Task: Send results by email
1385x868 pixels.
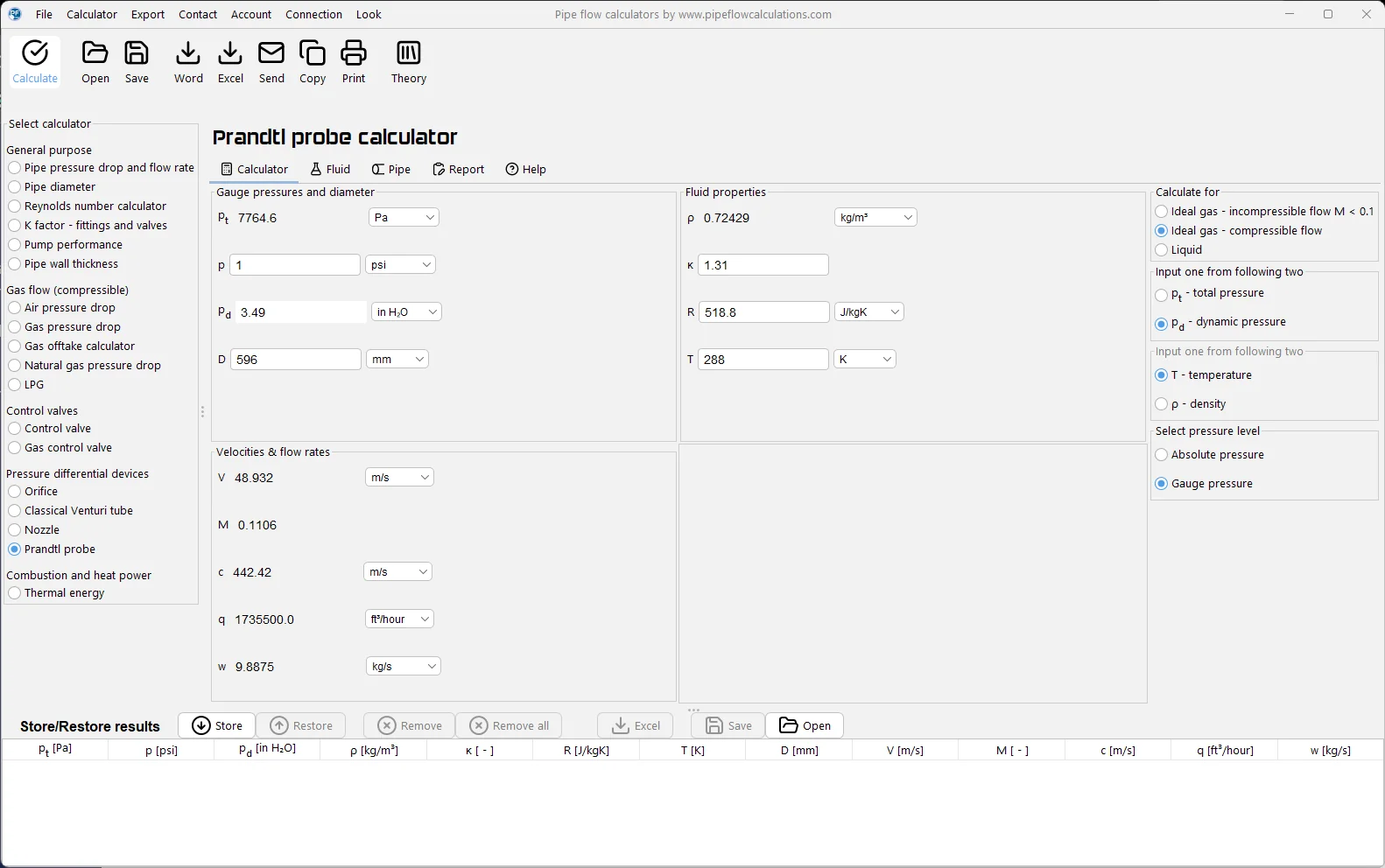Action: click(271, 62)
